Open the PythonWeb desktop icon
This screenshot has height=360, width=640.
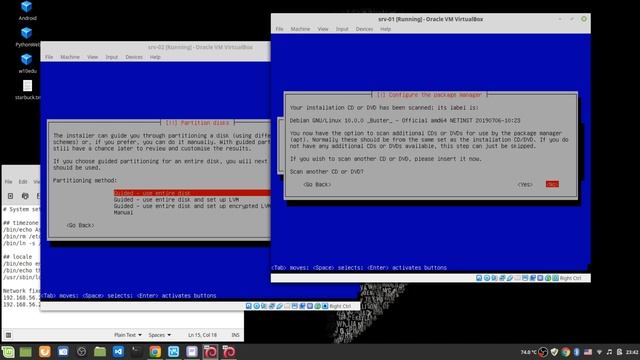click(27, 37)
